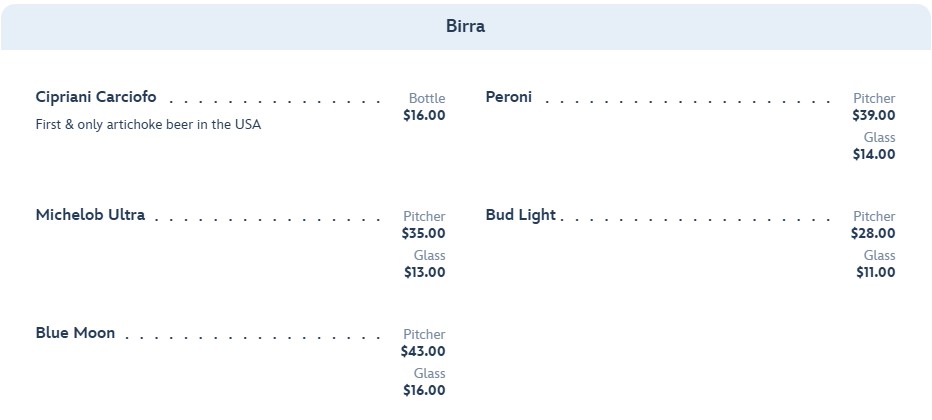The image size is (932, 420).
Task: Choose the Peroni glass price $14.00
Action: coord(874,154)
